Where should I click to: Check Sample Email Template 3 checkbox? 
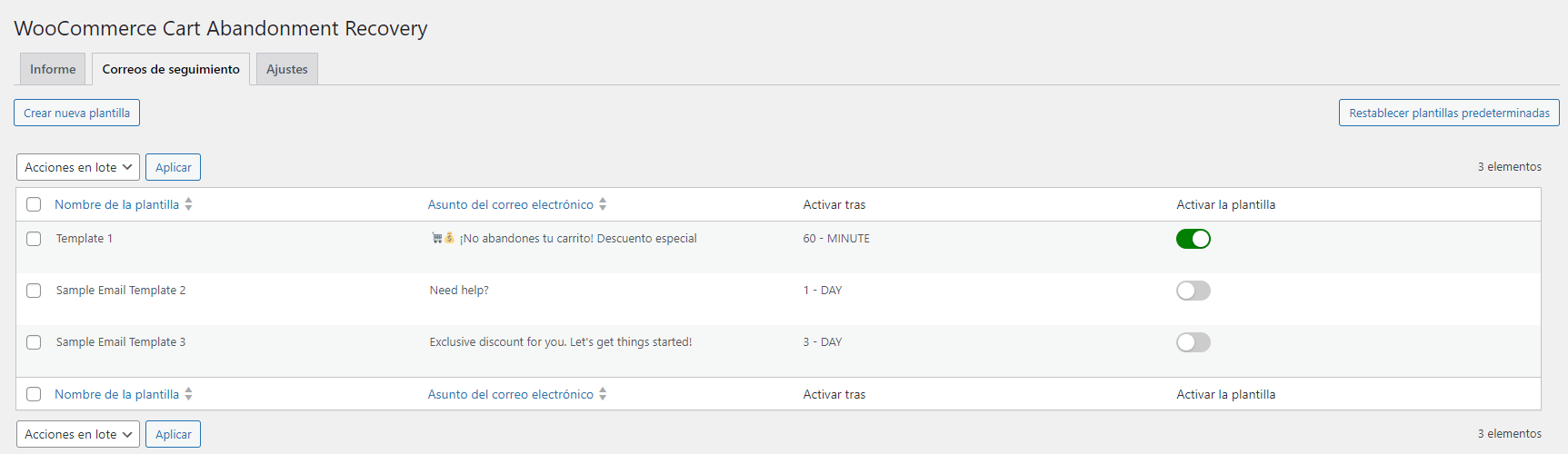[x=34, y=342]
